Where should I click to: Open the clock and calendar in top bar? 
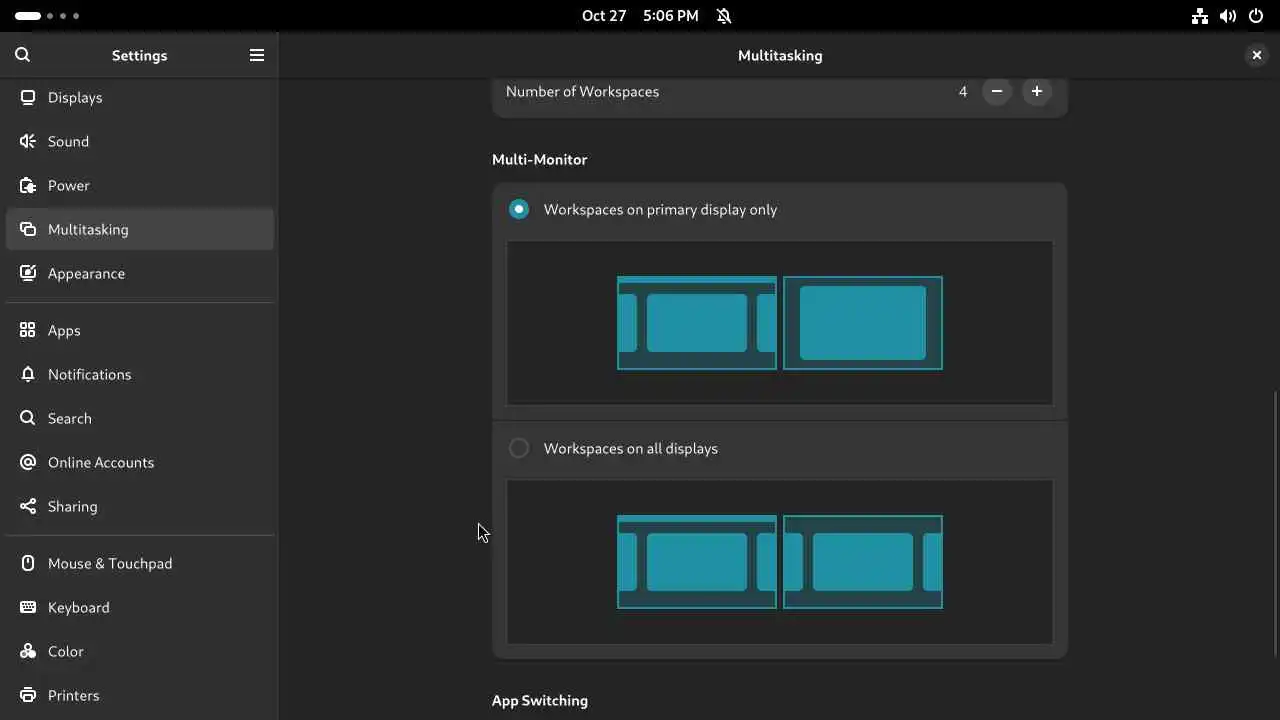click(640, 16)
